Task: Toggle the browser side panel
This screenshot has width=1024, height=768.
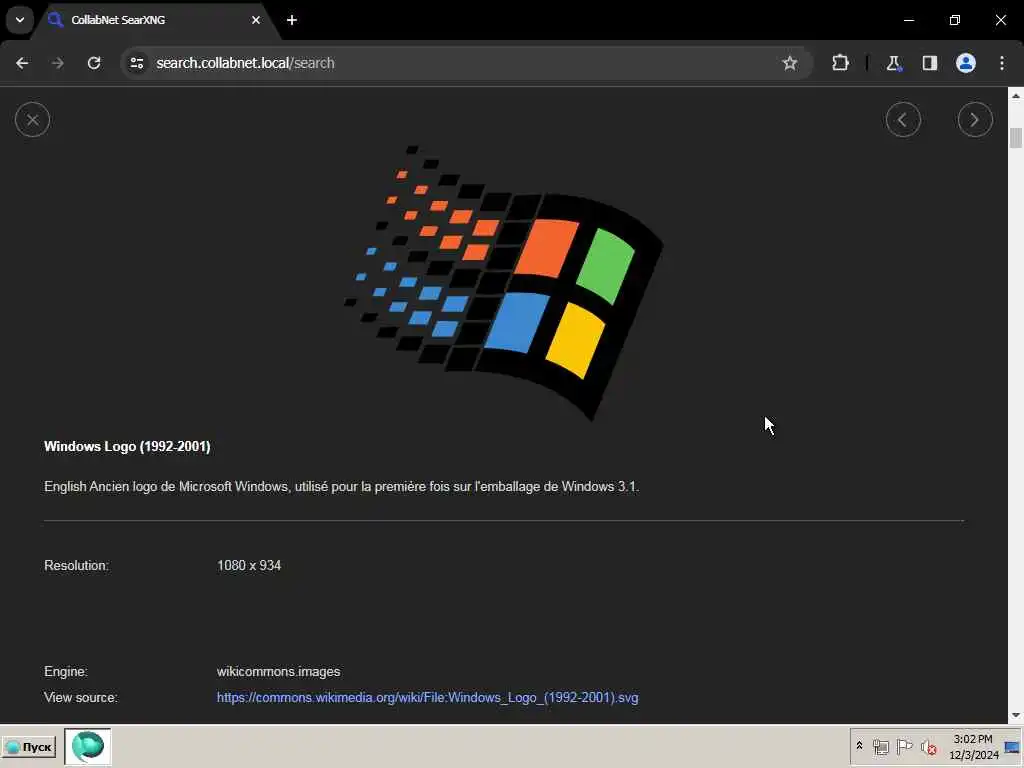Action: click(930, 63)
